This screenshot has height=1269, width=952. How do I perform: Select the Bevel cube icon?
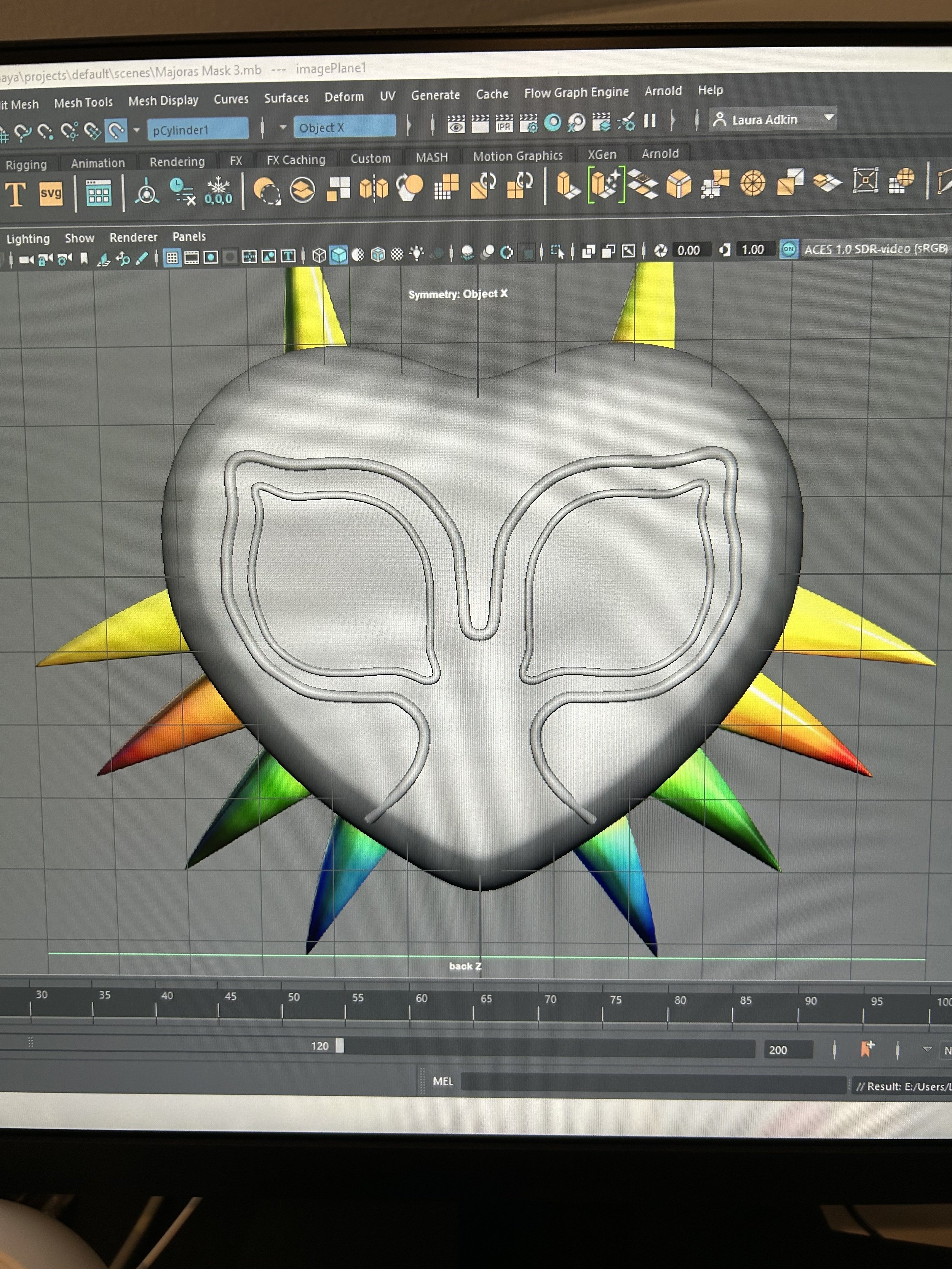(678, 184)
